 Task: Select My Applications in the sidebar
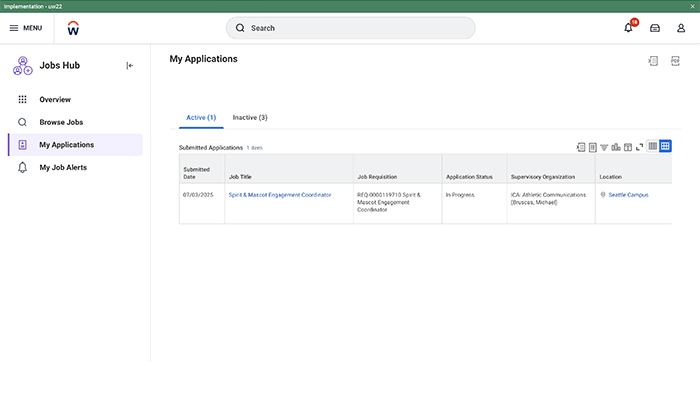[x=75, y=145]
